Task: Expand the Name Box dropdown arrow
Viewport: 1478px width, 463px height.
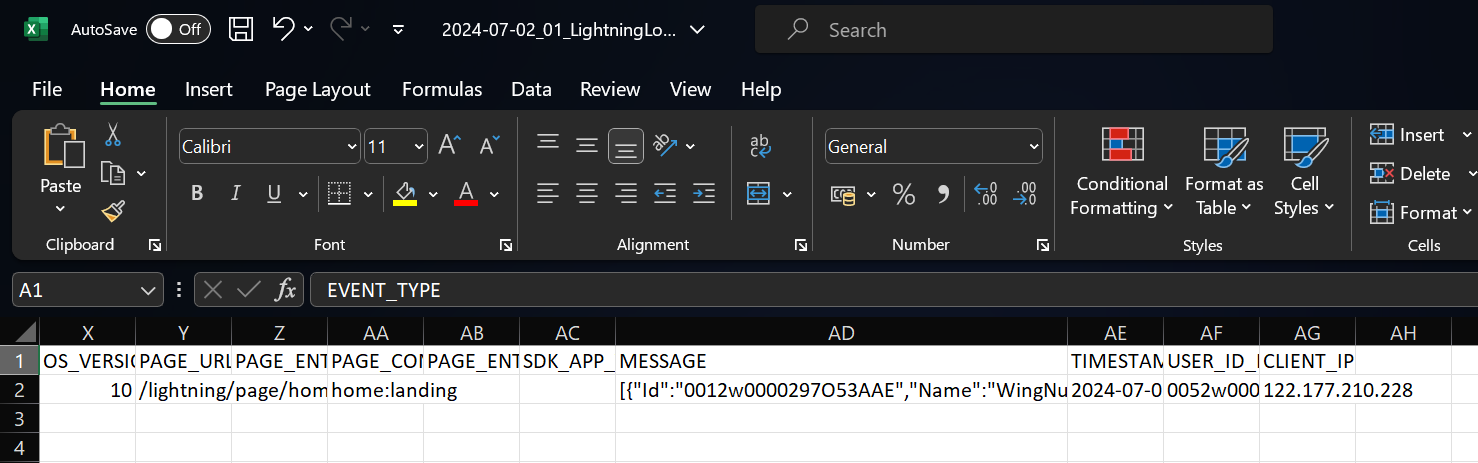Action: (149, 291)
